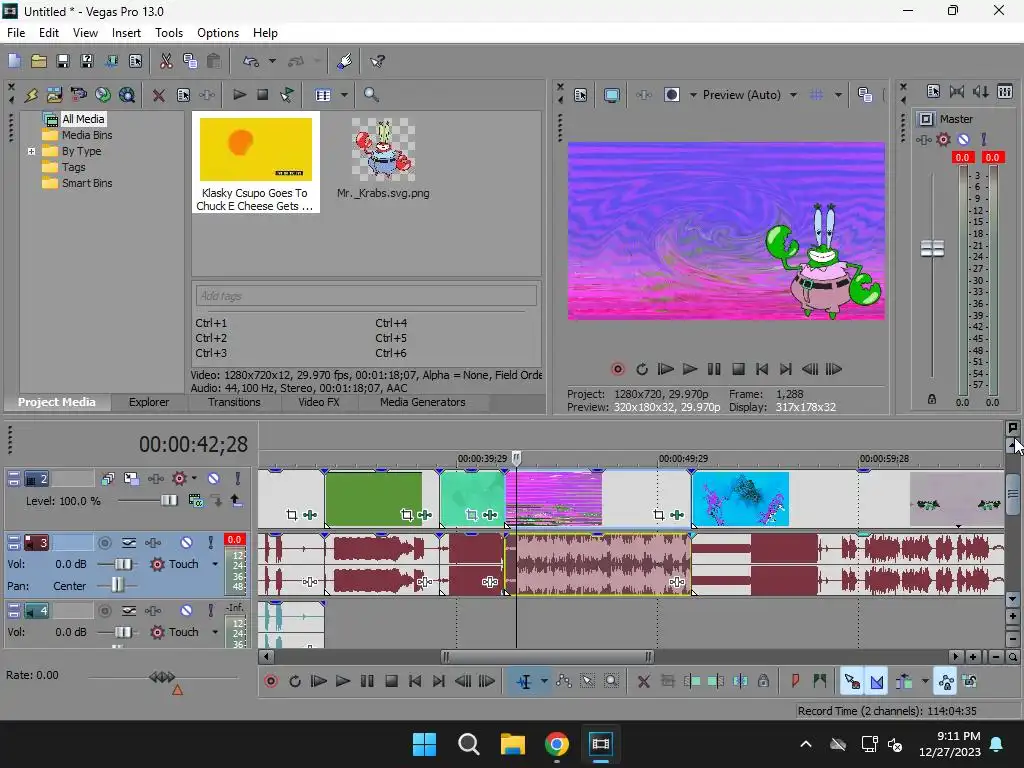Start media preview in Project Media toolbar

[x=239, y=95]
